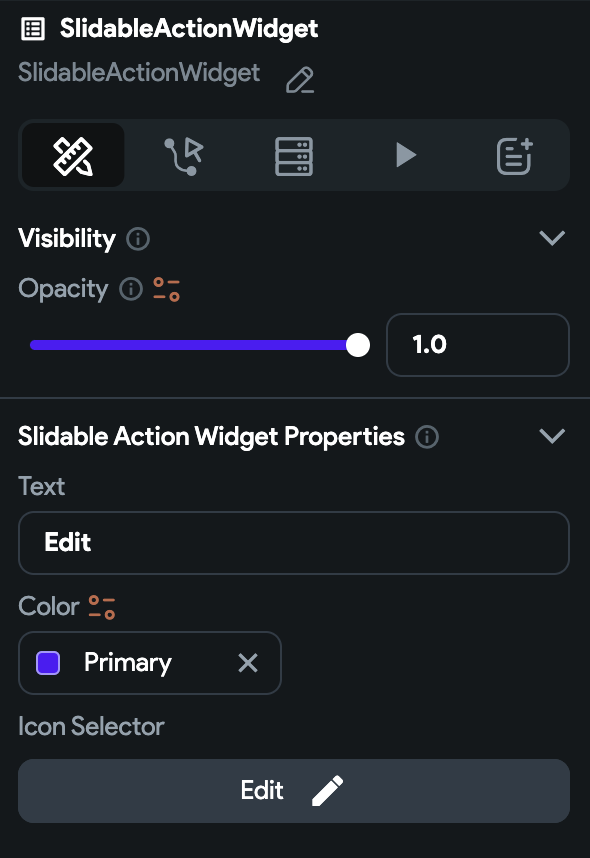The height and width of the screenshot is (858, 590).
Task: Open the Documentation notes tab icon
Action: point(514,156)
